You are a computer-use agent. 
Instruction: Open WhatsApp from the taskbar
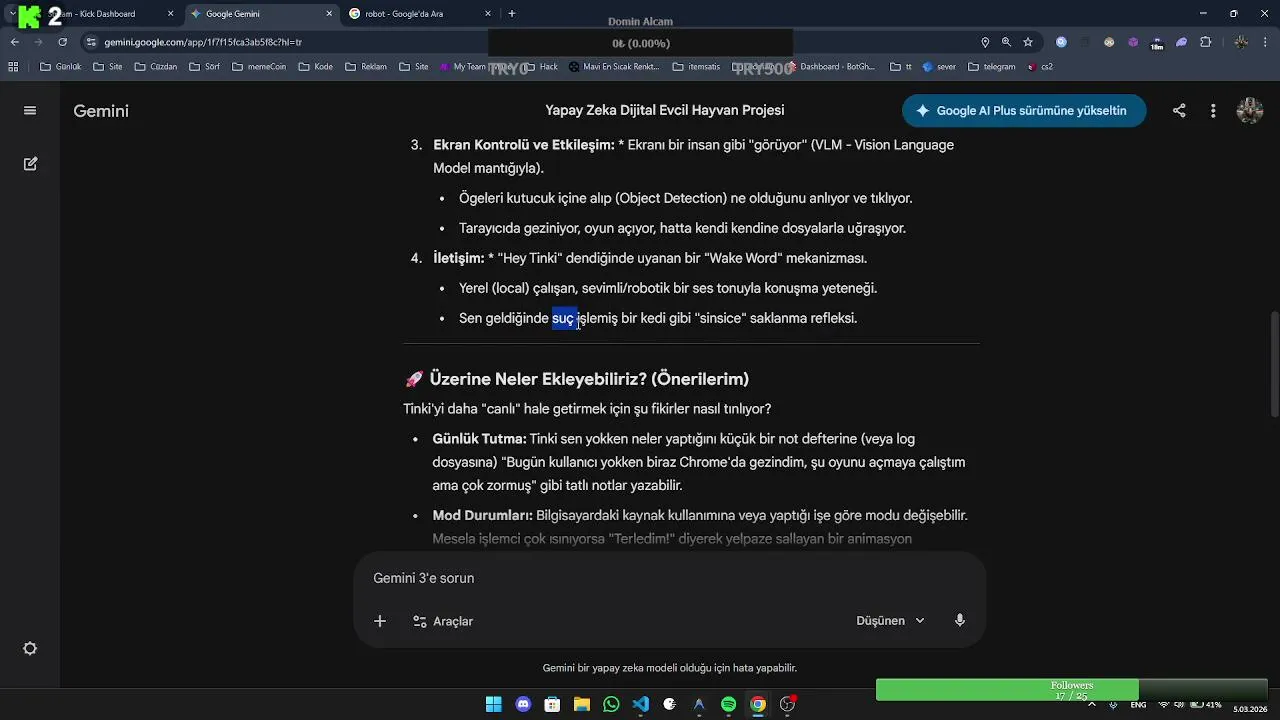tap(611, 704)
